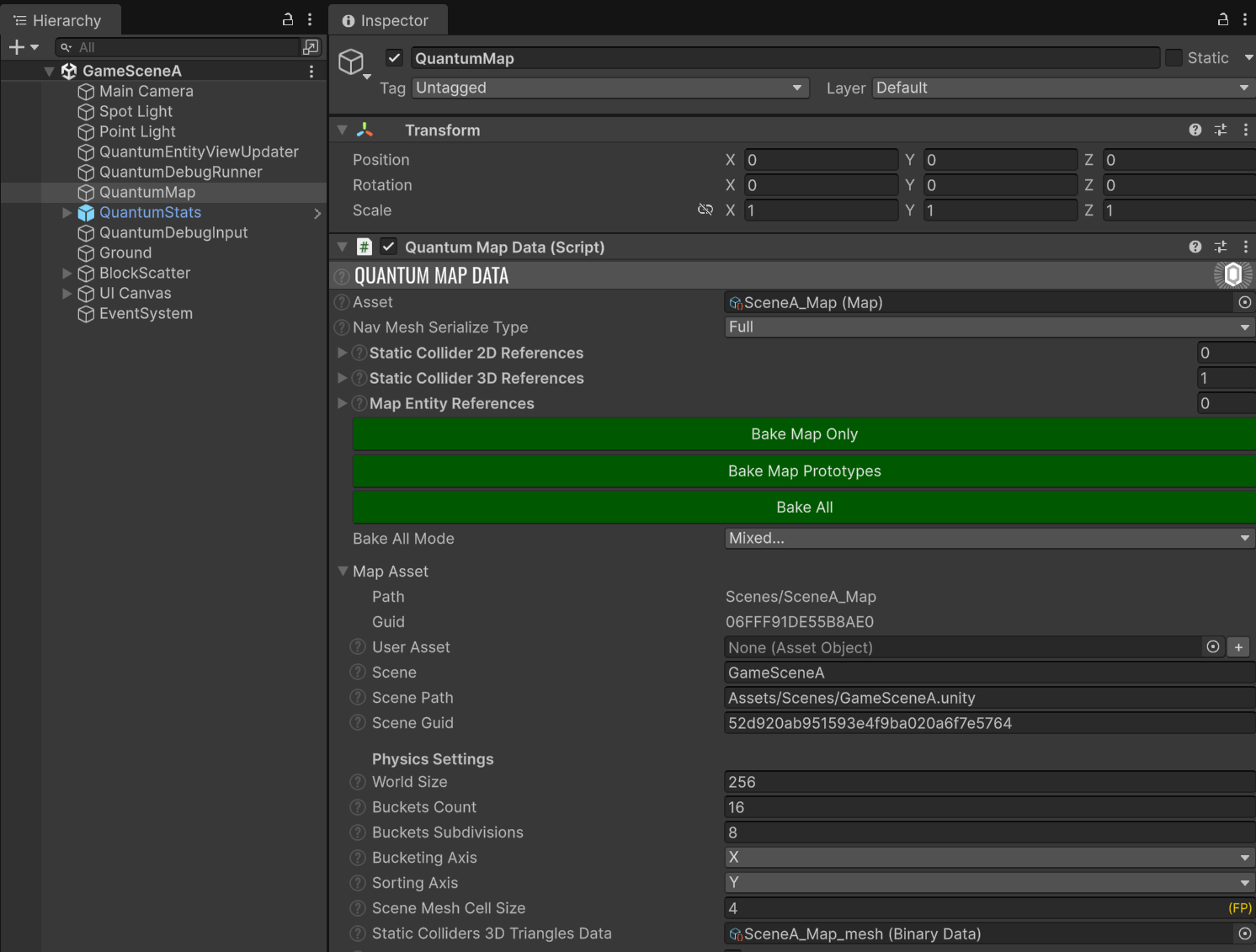Select Spot Light in the Hierarchy
The image size is (1256, 952).
point(136,111)
